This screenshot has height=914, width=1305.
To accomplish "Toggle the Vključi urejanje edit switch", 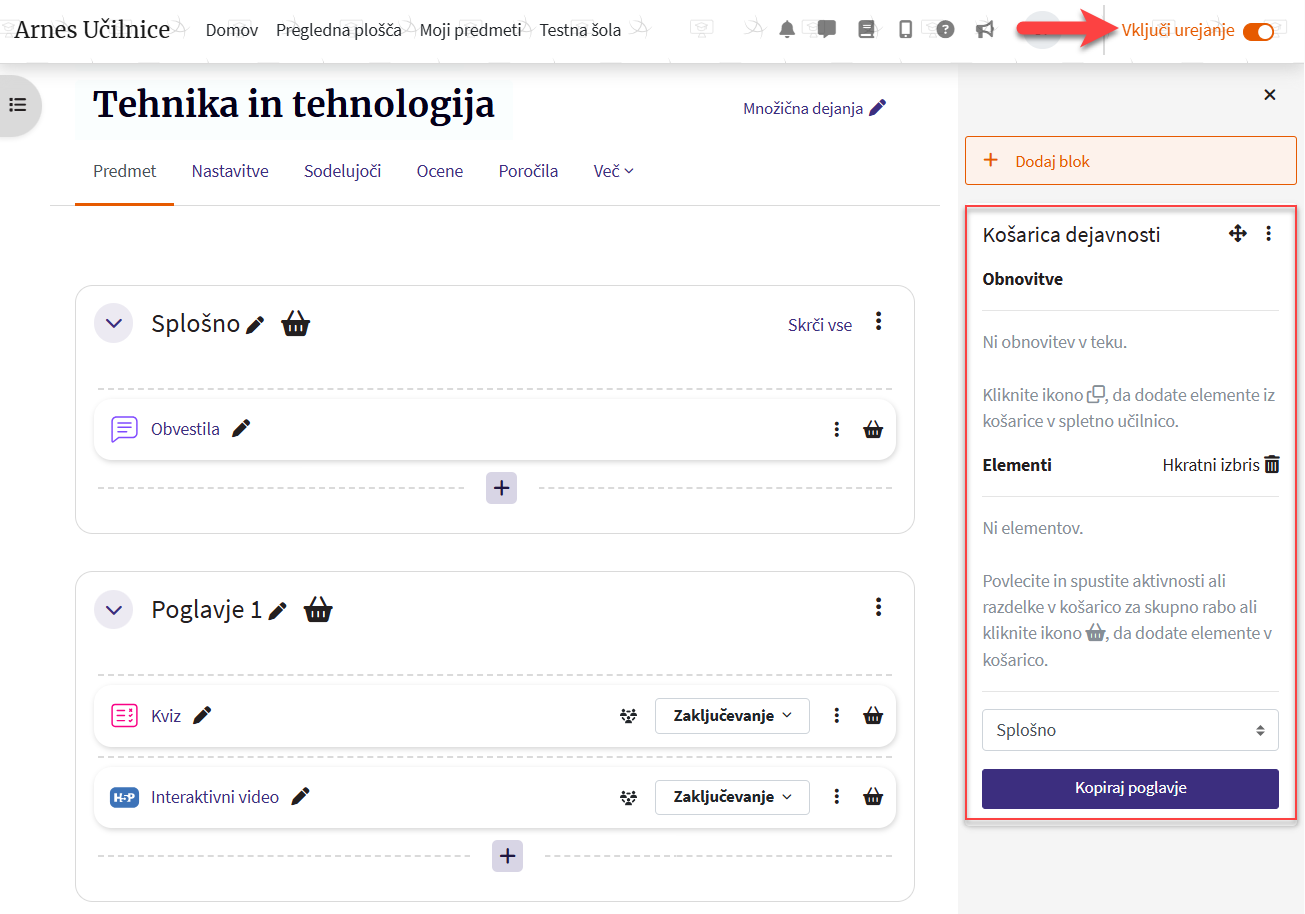I will point(1257,31).
